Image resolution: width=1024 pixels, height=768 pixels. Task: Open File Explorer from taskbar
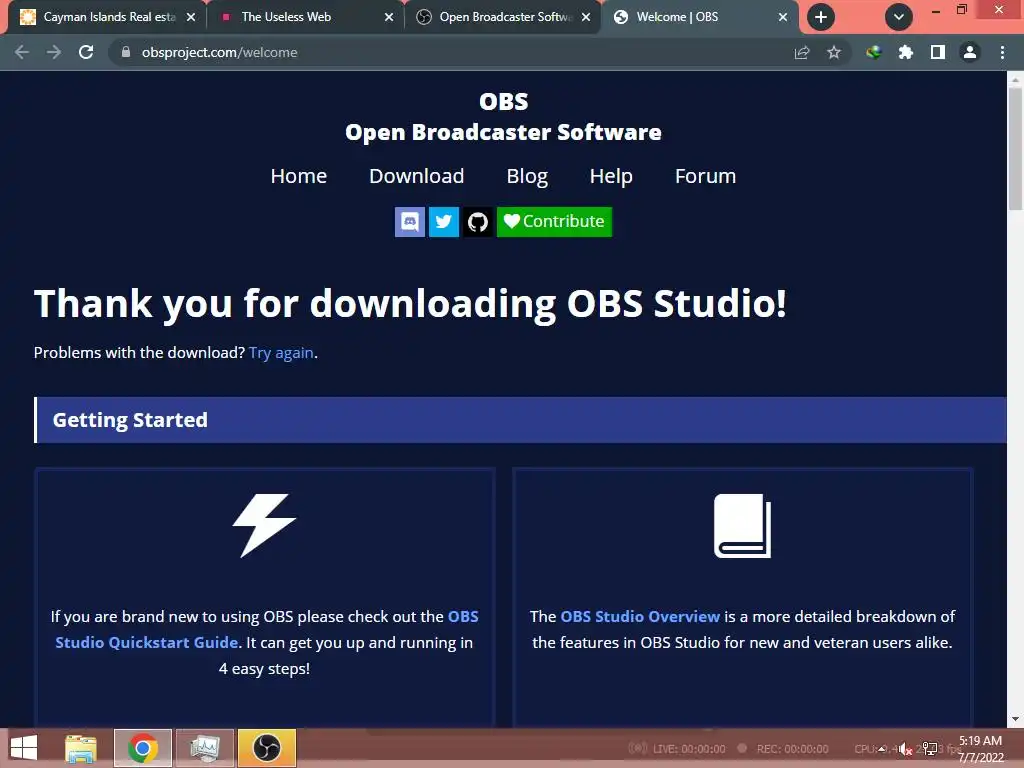coord(81,748)
